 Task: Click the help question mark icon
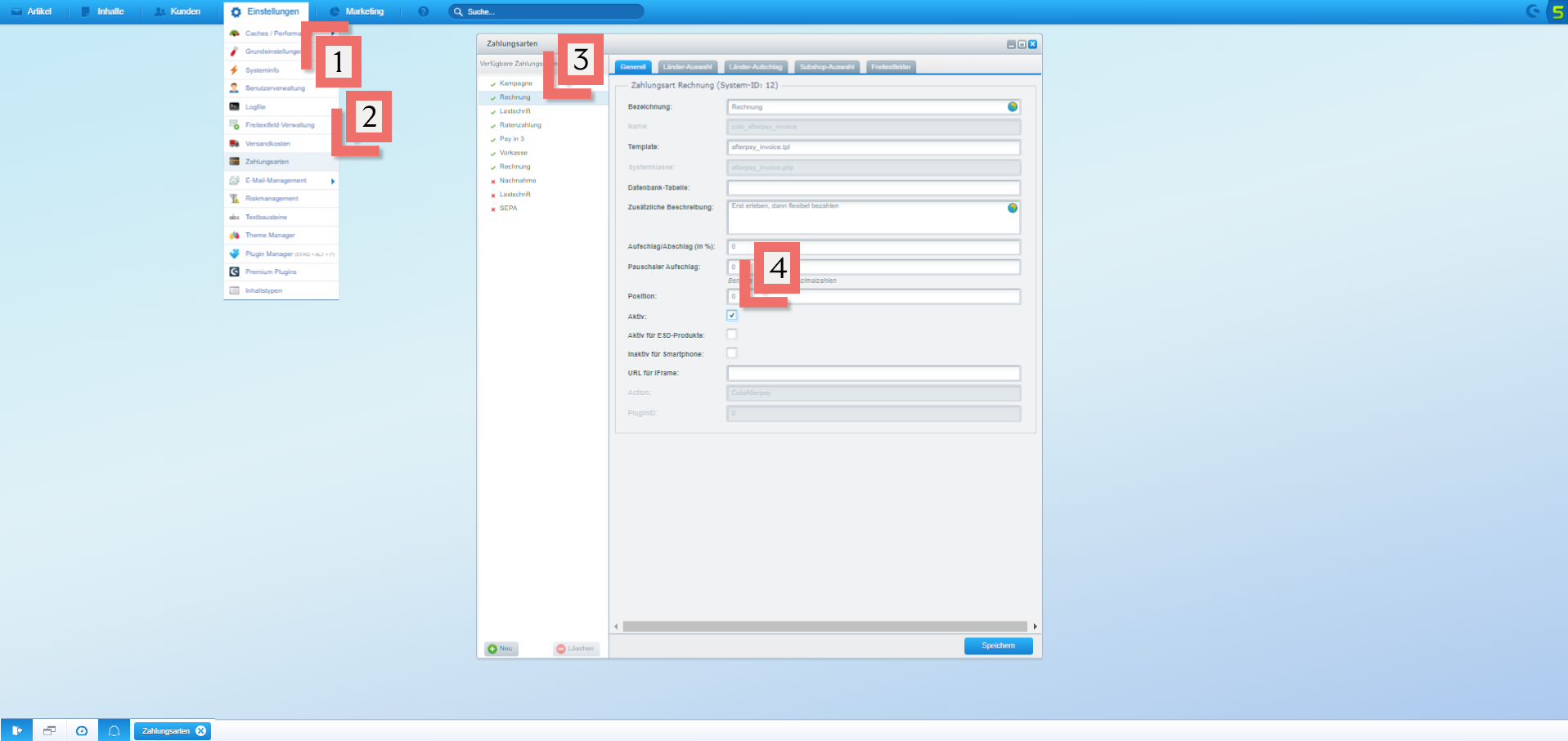(423, 11)
